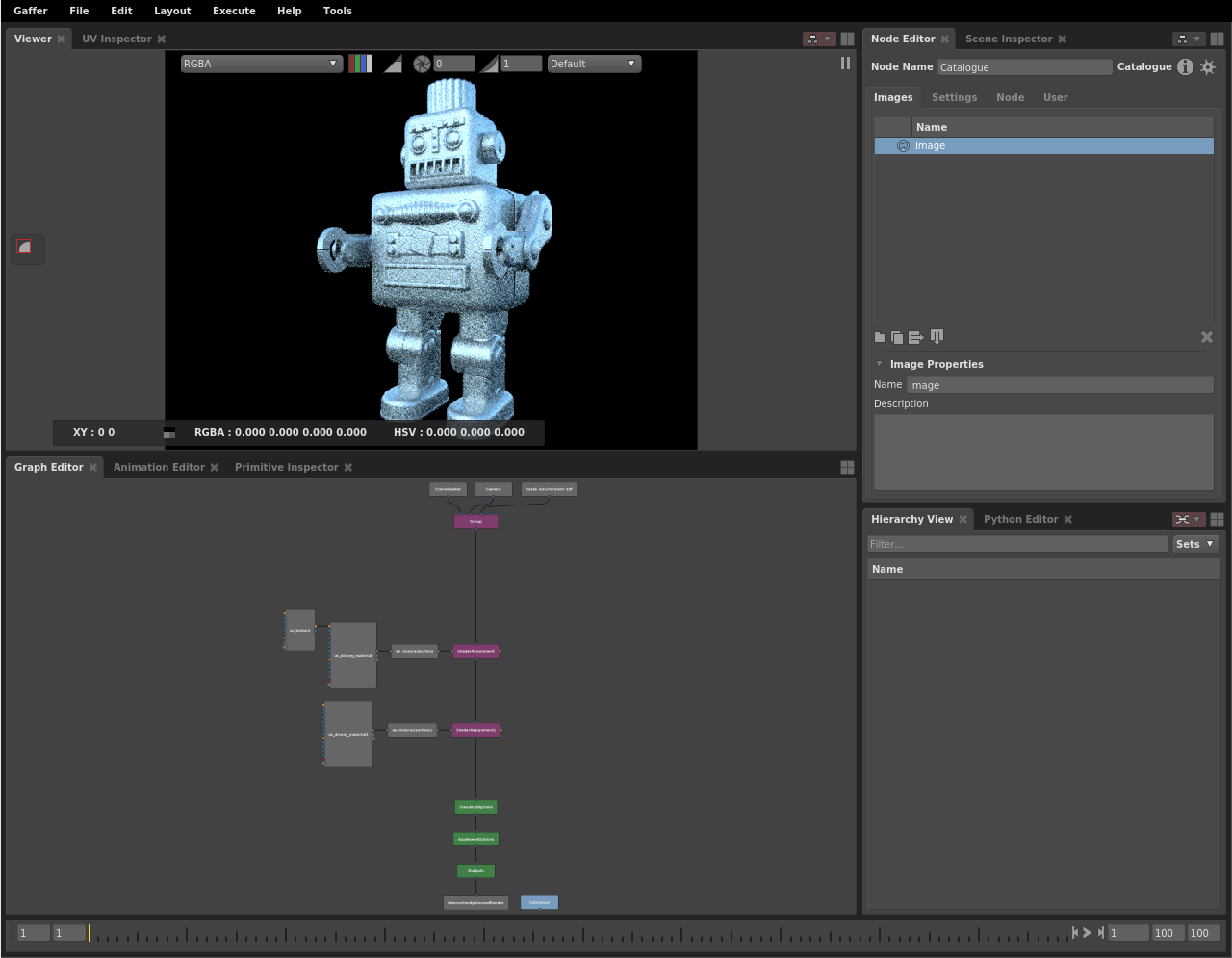
Task: Close the Primitive Inspector tab
Action: tap(348, 468)
